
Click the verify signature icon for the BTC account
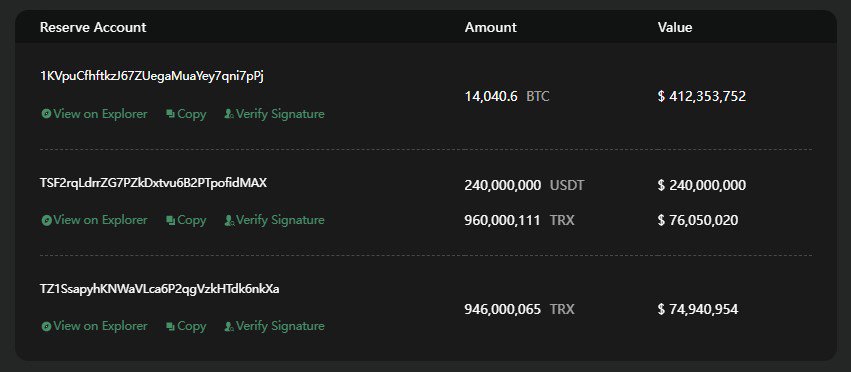229,114
